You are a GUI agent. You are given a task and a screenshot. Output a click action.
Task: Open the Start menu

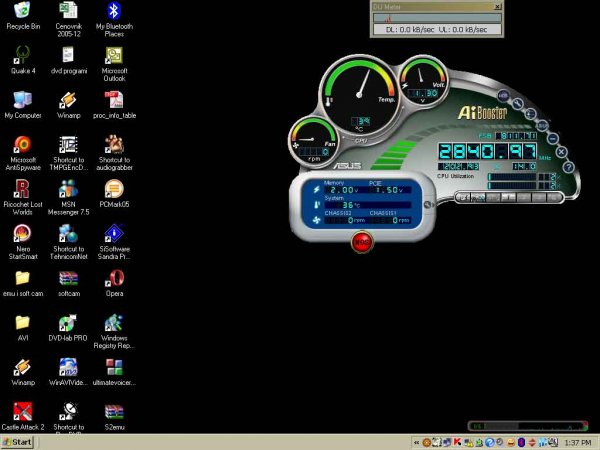click(18, 442)
